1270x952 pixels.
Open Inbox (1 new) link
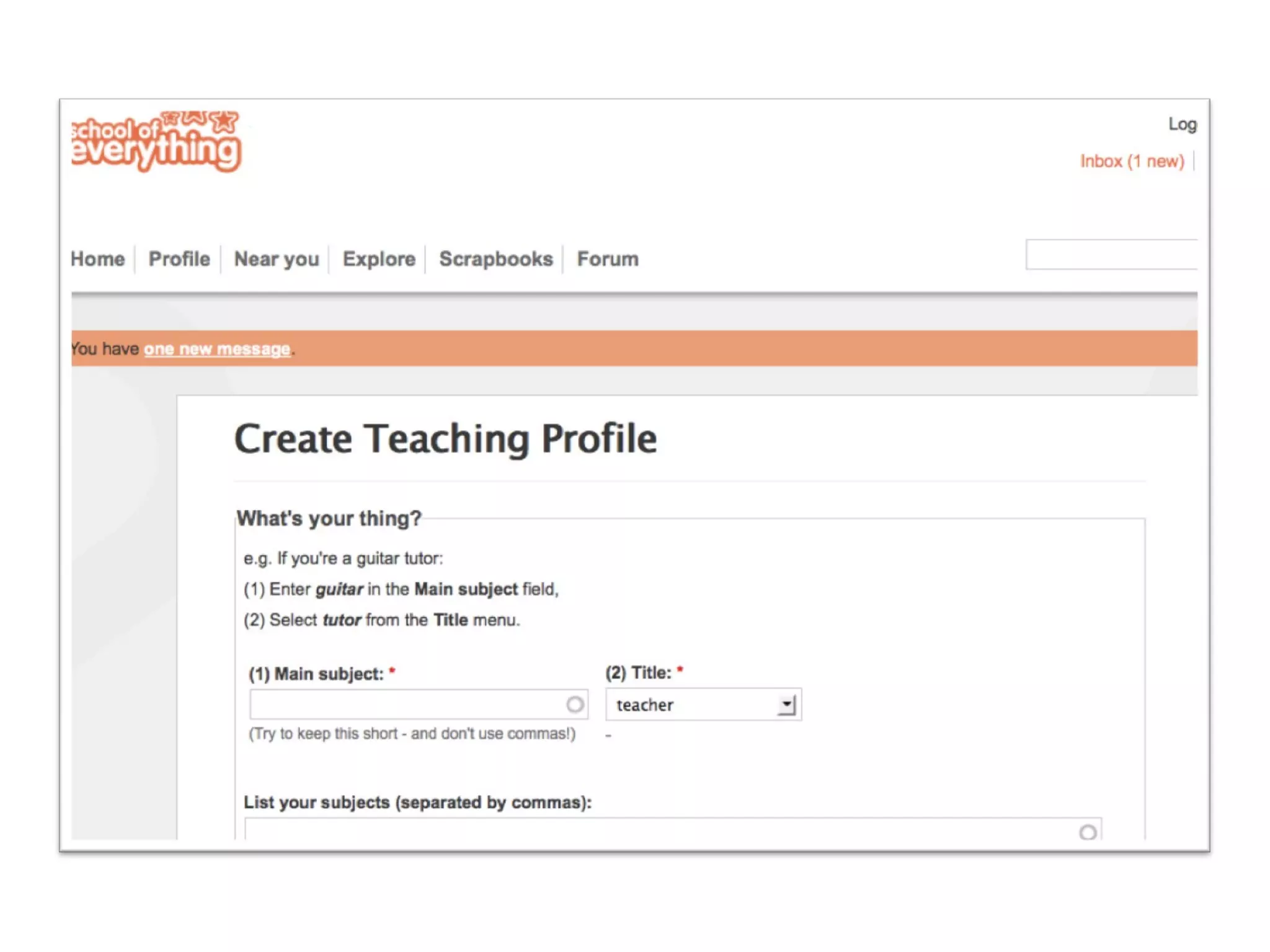coord(1132,161)
